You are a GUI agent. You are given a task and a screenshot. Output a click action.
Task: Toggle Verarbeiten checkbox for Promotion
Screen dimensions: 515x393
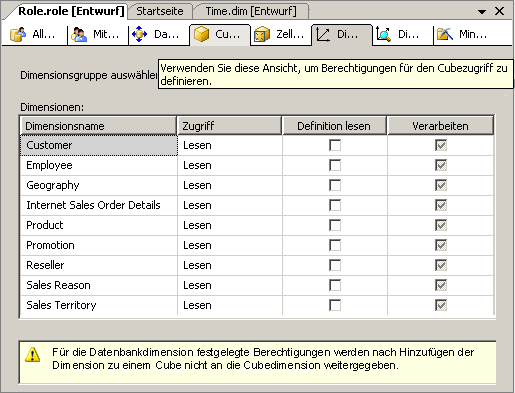[x=441, y=245]
